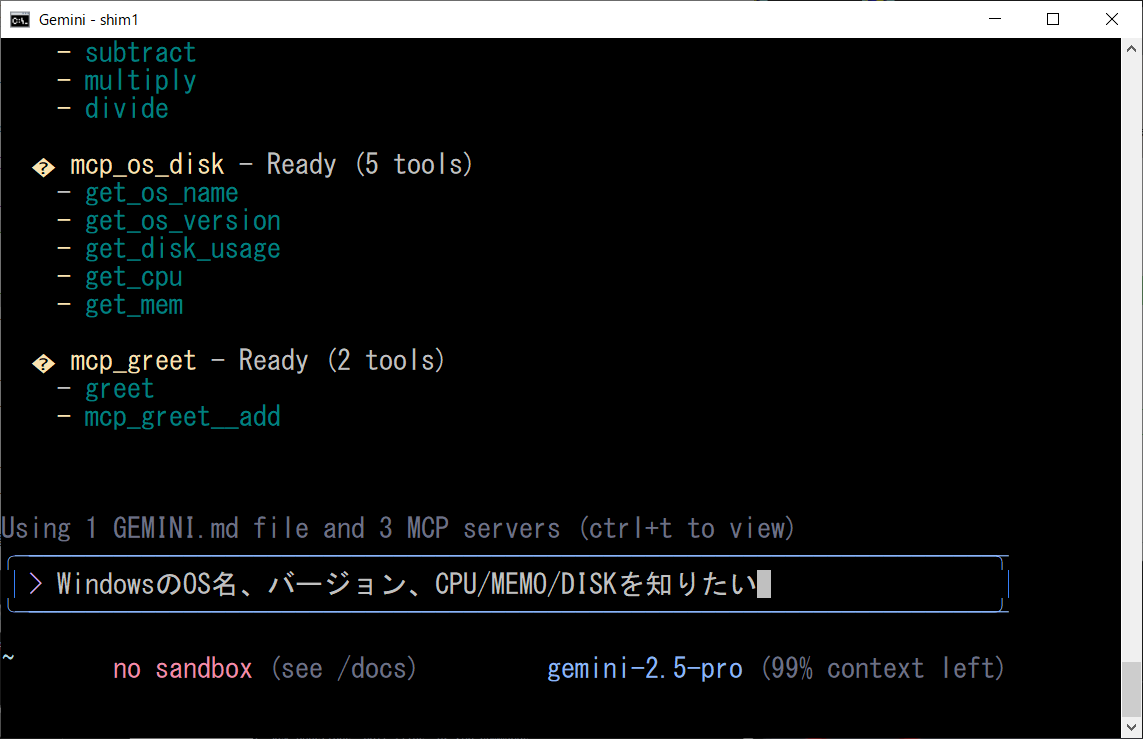1143x739 pixels.
Task: Click the vertical scrollbar thumb
Action: pyautogui.click(x=1131, y=689)
